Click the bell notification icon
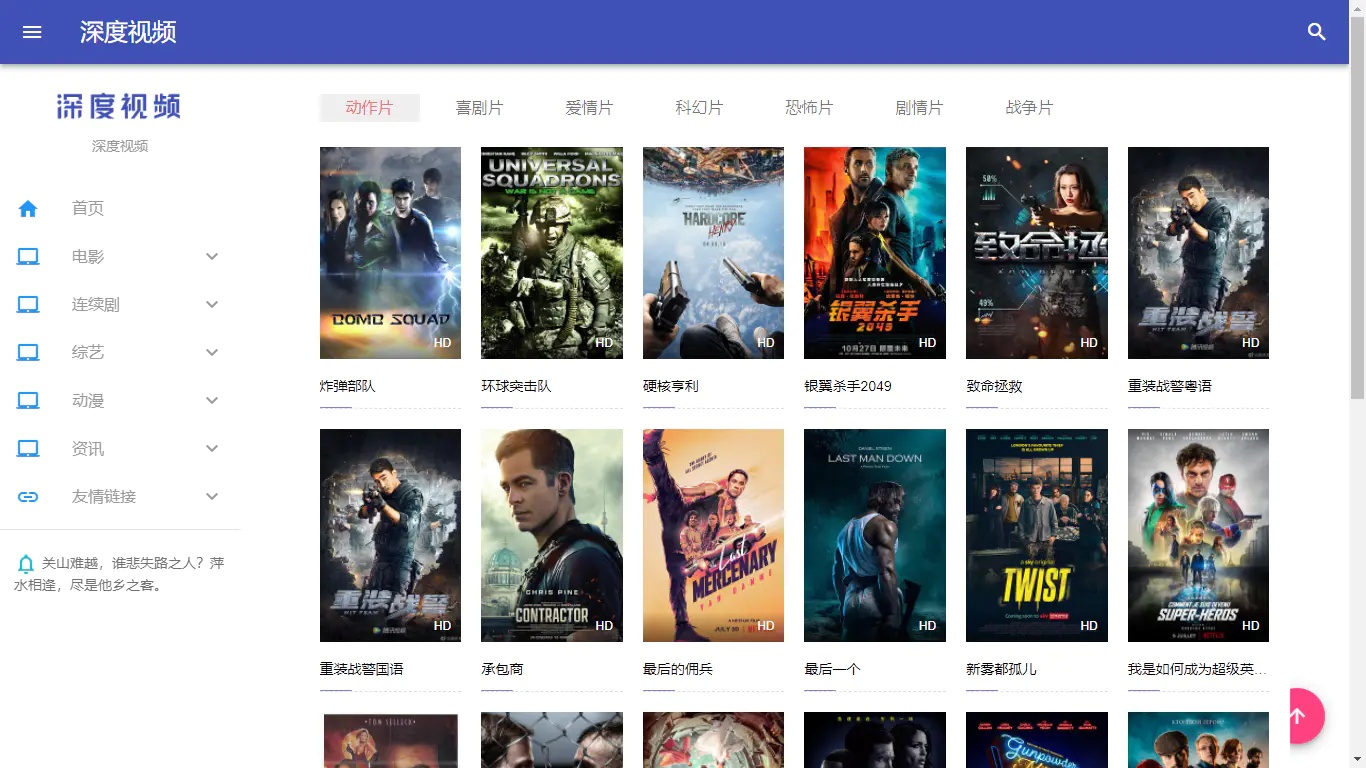 [26, 564]
